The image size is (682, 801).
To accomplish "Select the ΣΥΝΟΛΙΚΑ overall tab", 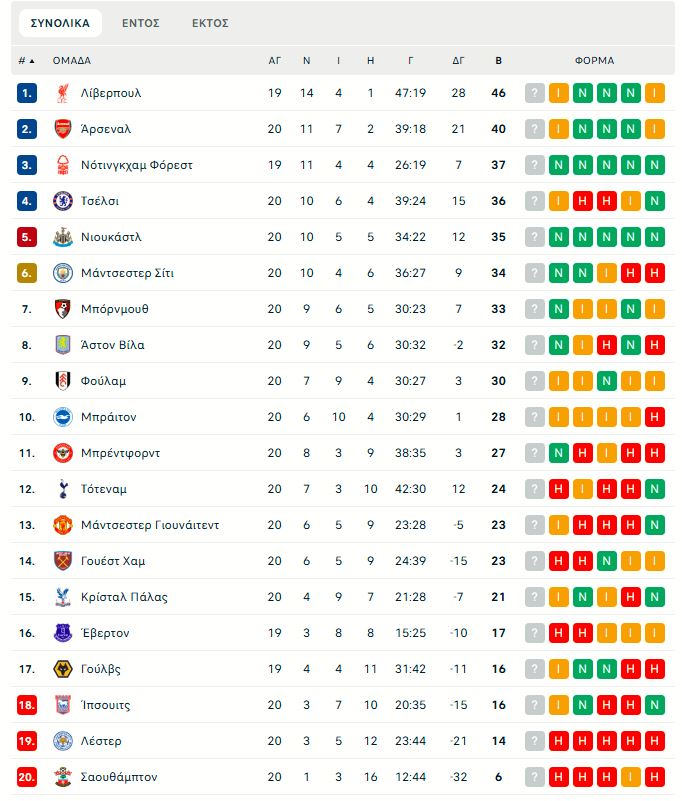I will point(60,23).
